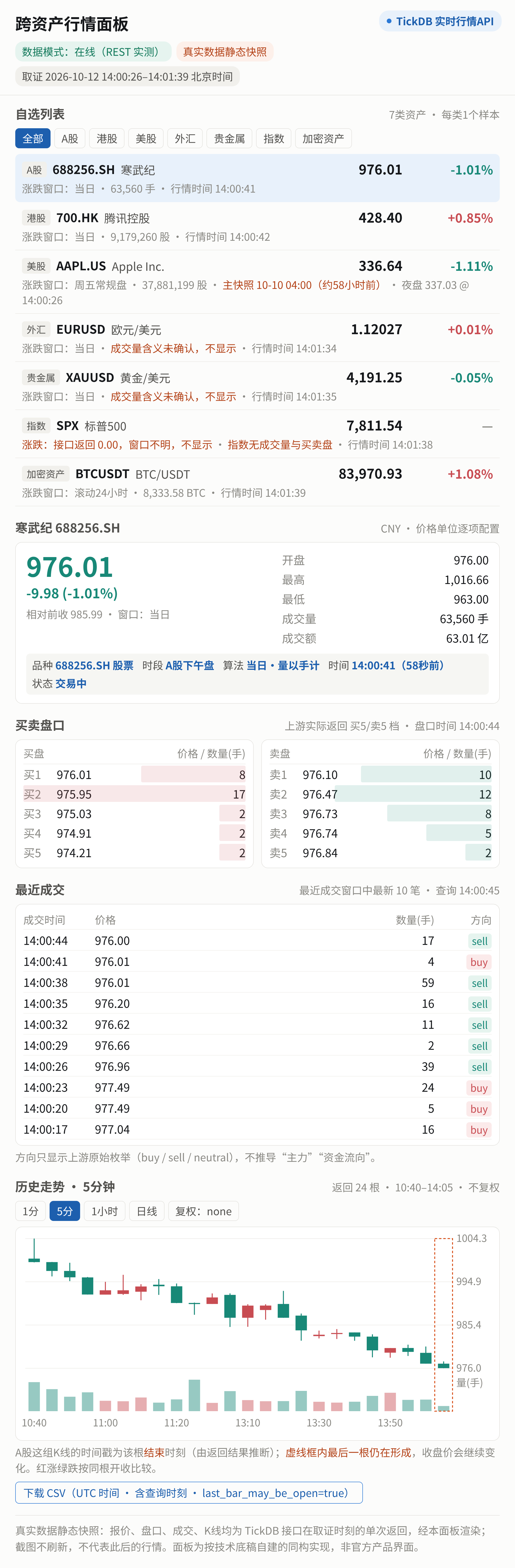Show only 美股 assets

[146, 138]
